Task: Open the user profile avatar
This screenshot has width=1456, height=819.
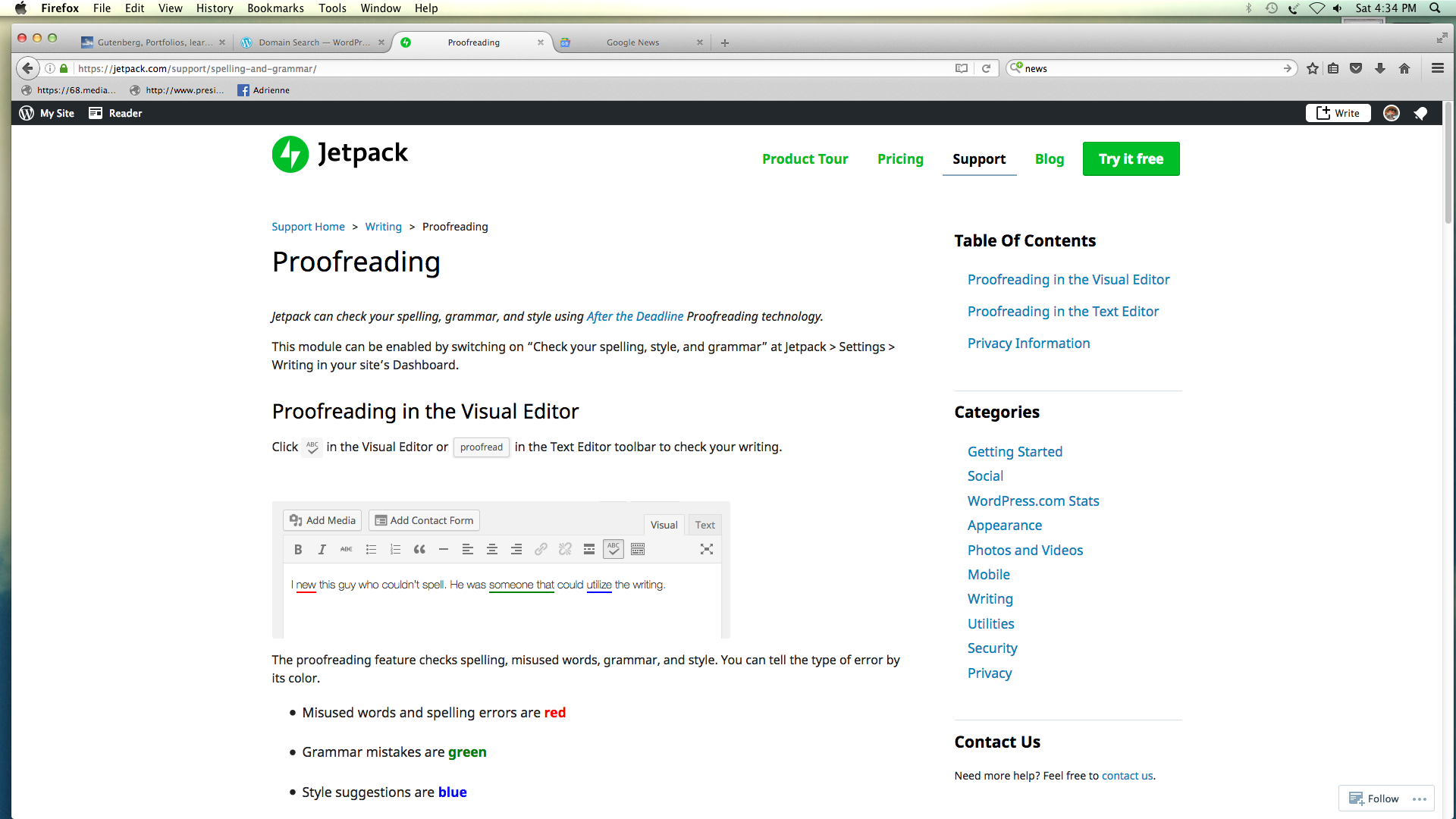Action: click(x=1391, y=113)
